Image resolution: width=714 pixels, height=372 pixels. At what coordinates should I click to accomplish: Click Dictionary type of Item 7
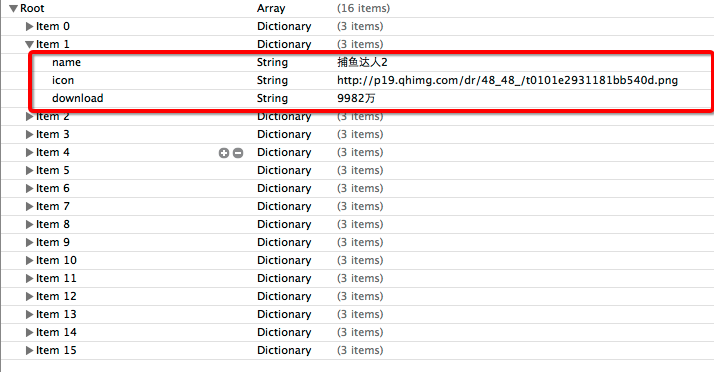coord(284,206)
